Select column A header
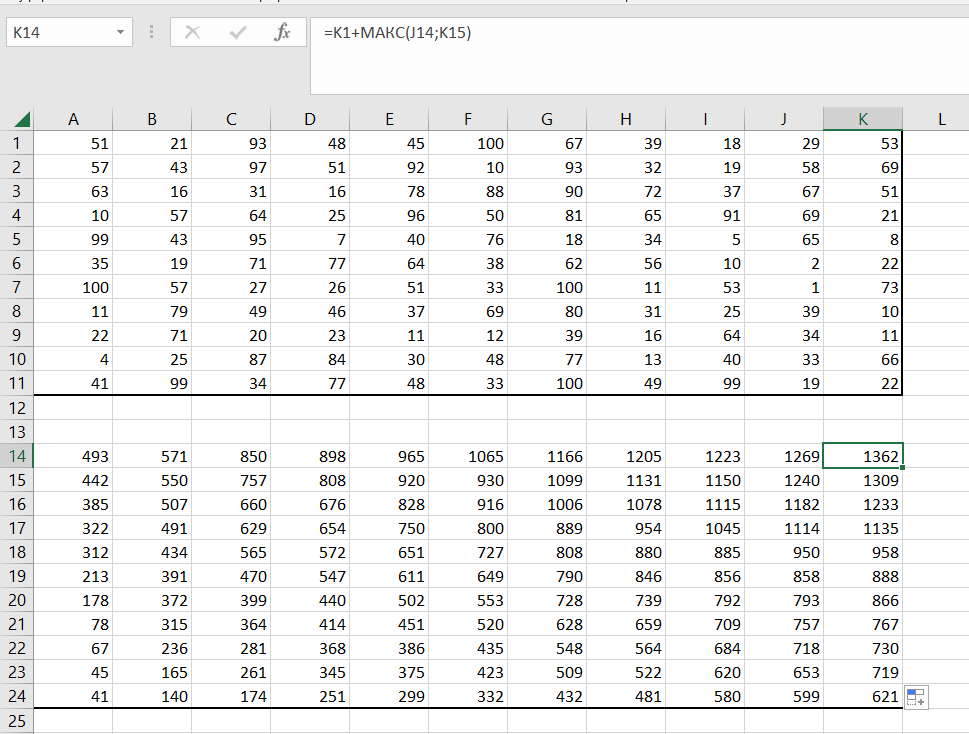The height and width of the screenshot is (734, 969). (73, 119)
